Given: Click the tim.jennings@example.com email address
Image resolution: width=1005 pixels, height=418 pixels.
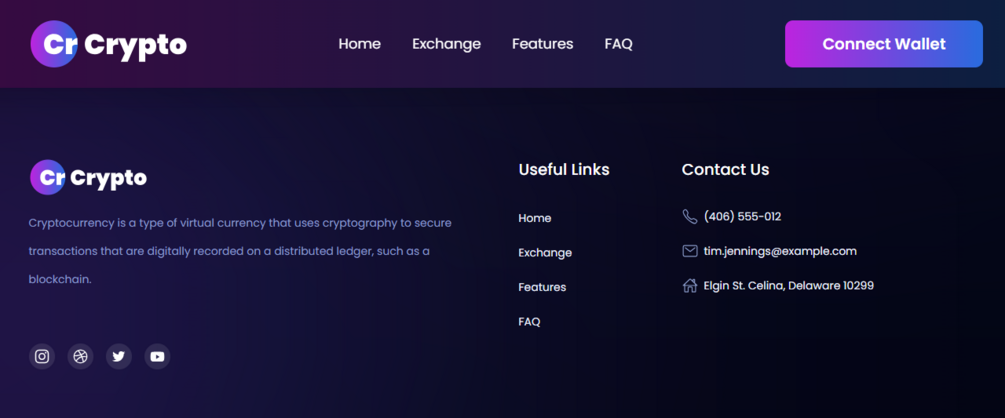Looking at the screenshot, I should click(x=780, y=251).
